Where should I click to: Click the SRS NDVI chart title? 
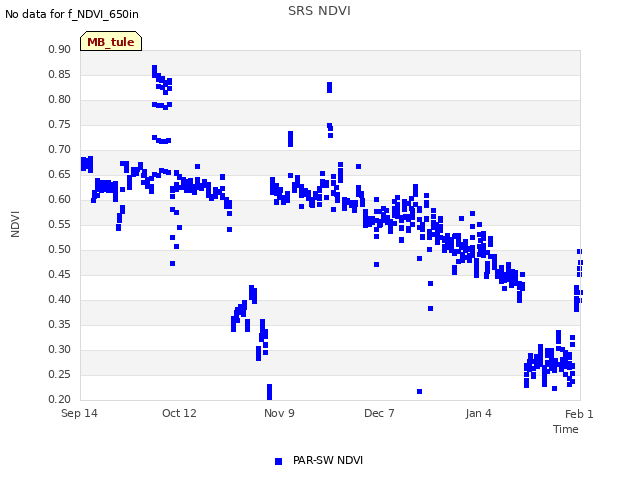coord(319,11)
